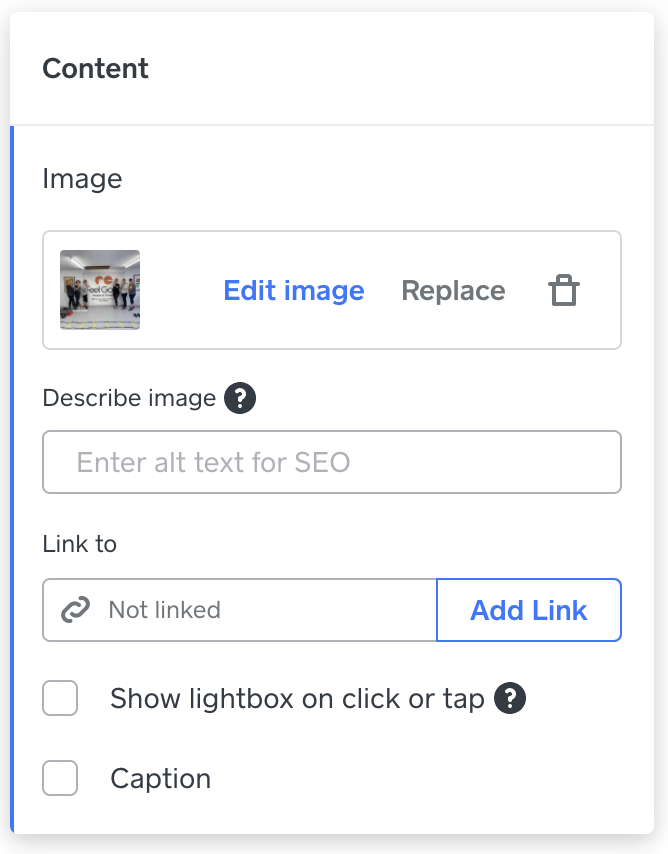Click the question mark next to lightbox option
The width and height of the screenshot is (668, 854).
[510, 698]
